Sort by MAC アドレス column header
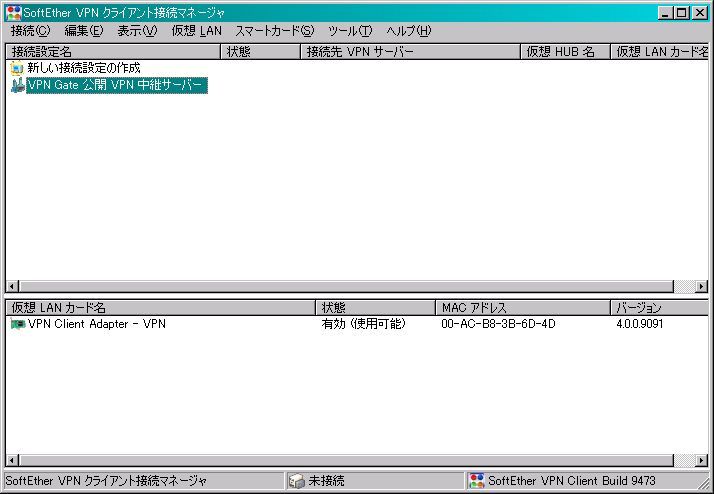This screenshot has height=494, width=714. [x=523, y=308]
